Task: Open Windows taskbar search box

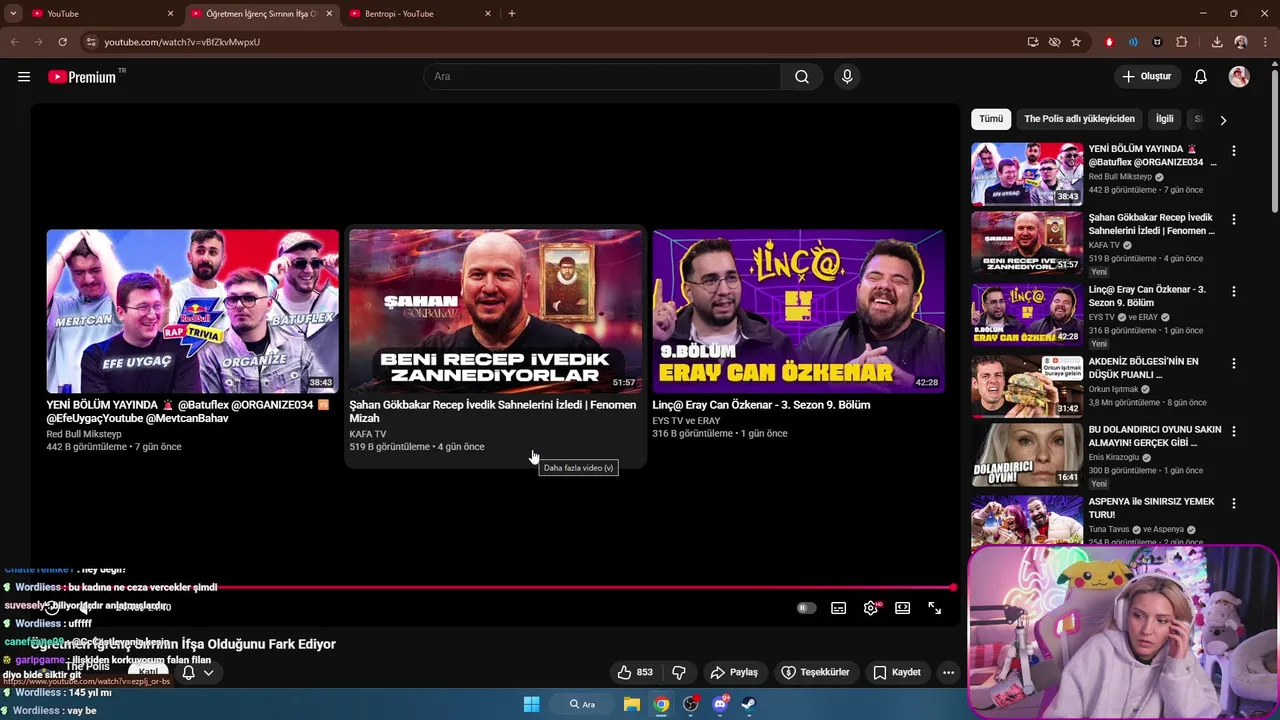Action: 582,704
